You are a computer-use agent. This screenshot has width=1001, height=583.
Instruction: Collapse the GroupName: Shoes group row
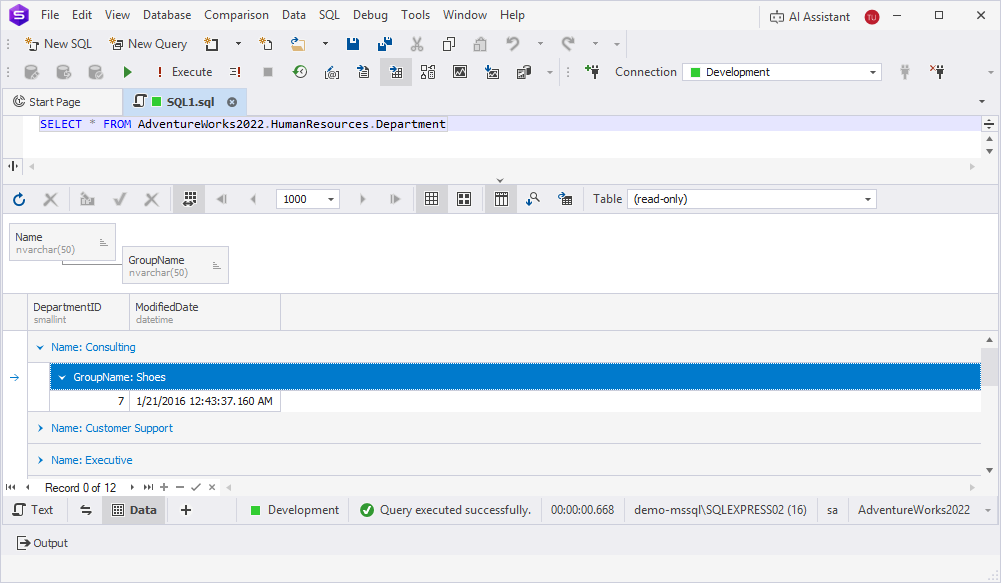coord(63,377)
